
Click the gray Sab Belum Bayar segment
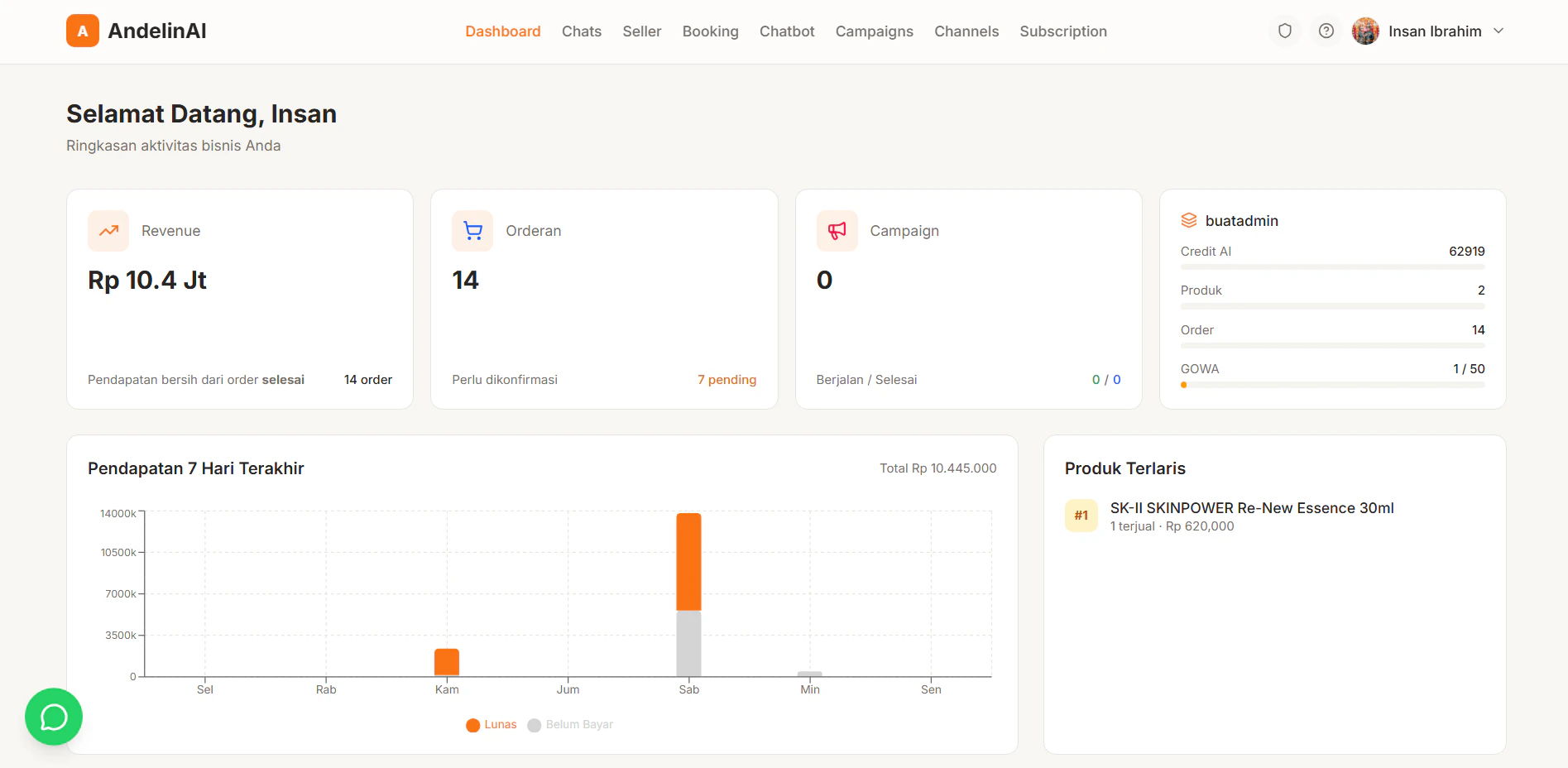688,644
